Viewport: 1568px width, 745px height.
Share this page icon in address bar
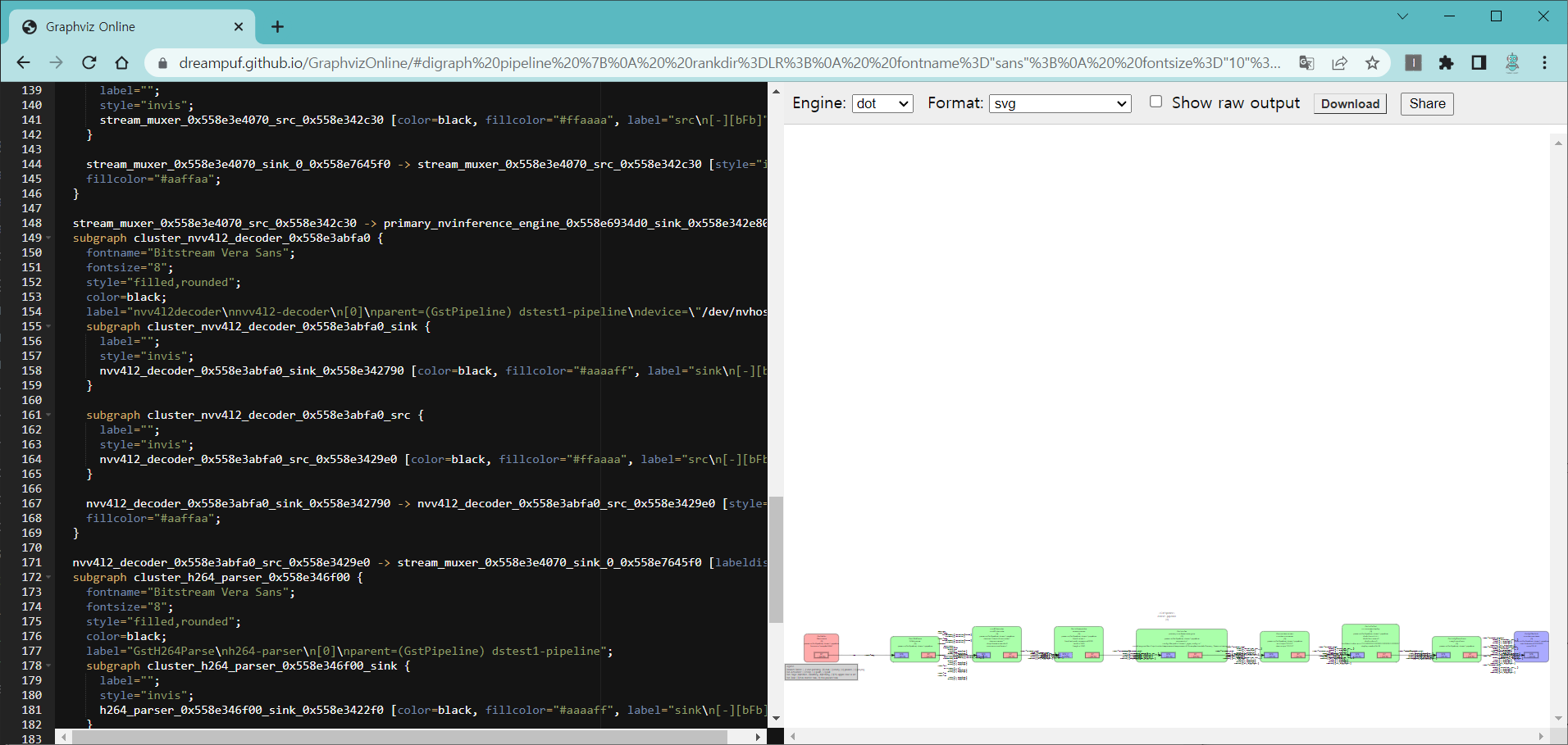1339,63
